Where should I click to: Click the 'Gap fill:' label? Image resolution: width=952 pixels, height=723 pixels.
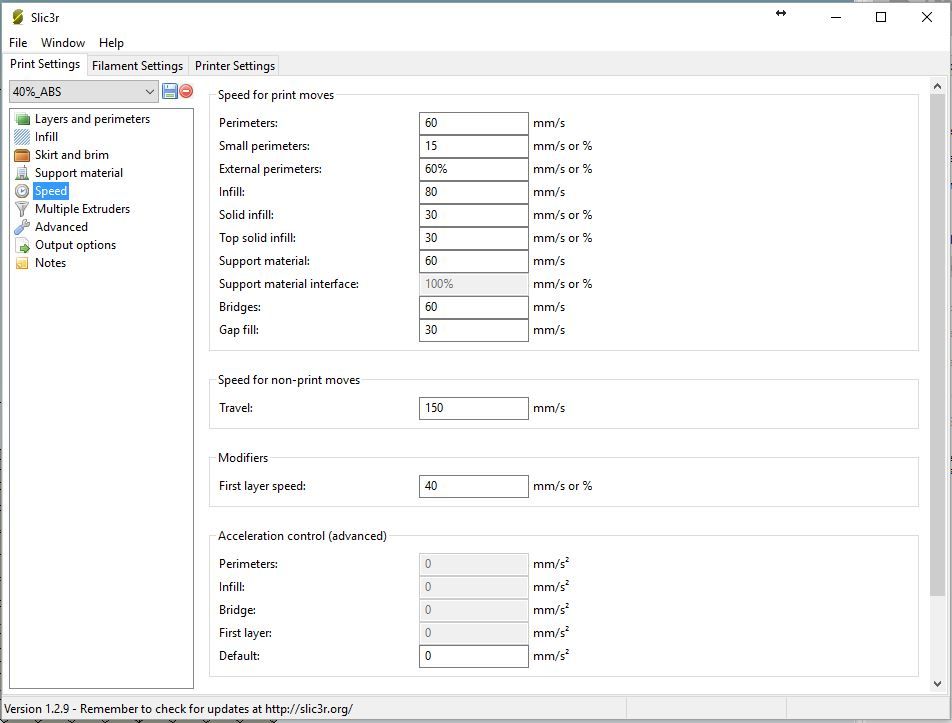pyautogui.click(x=239, y=330)
